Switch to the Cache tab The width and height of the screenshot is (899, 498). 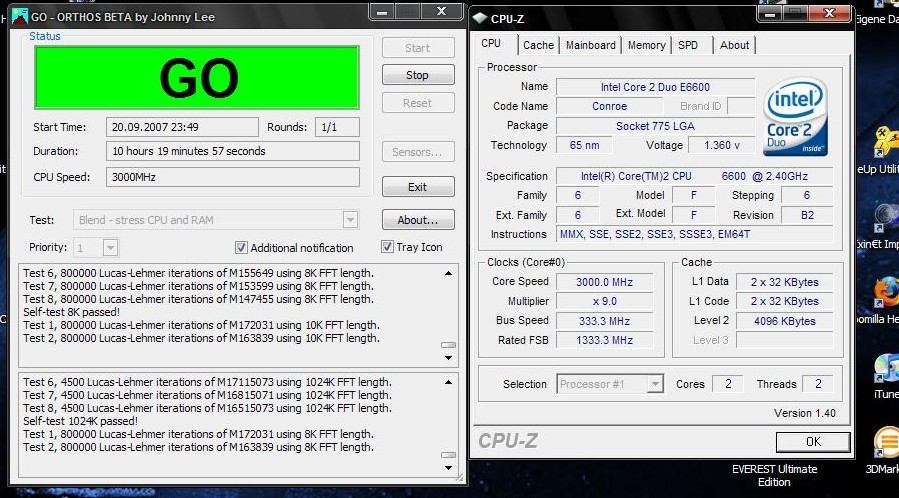(538, 45)
